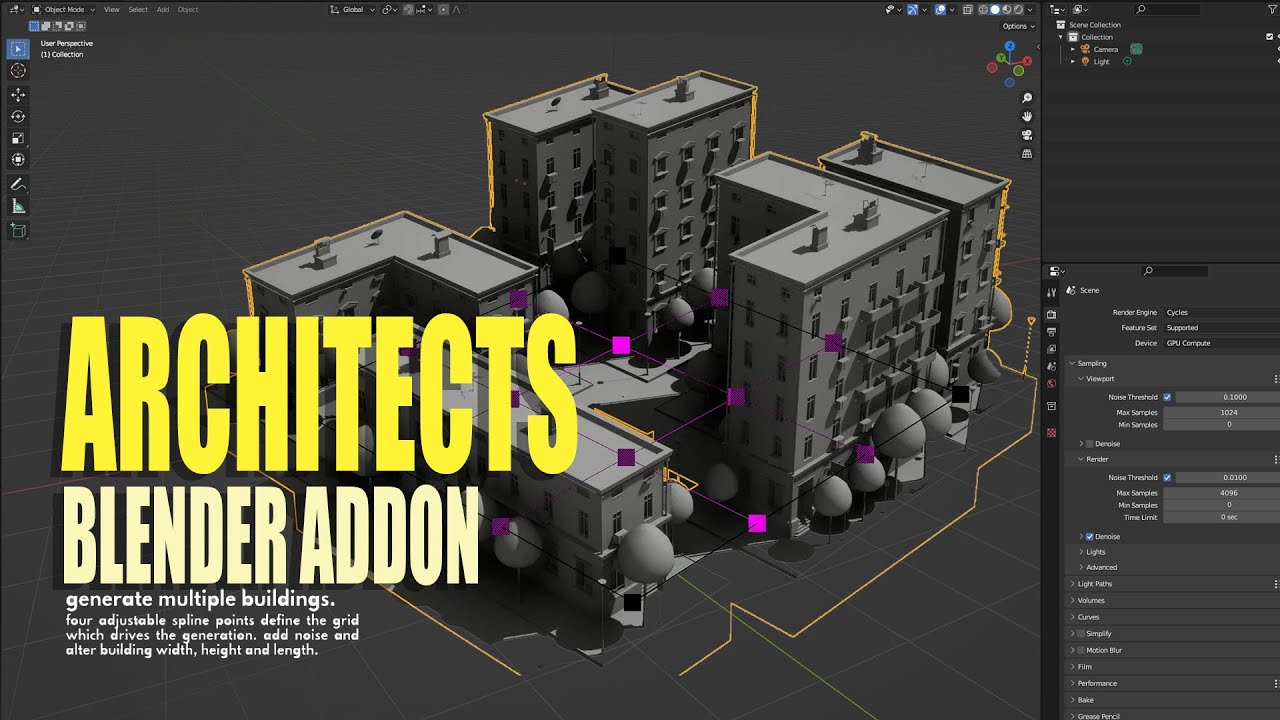Select the Transform tool
Viewport: 1280px width, 720px height.
(18, 160)
